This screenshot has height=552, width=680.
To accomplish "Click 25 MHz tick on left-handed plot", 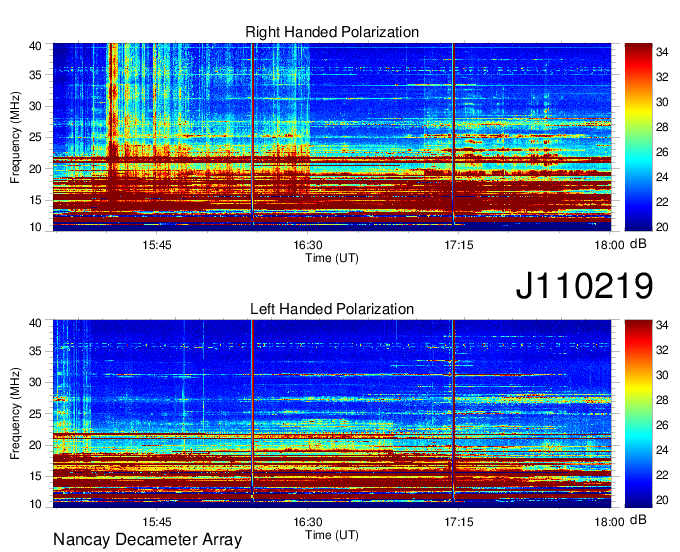I will (35, 414).
